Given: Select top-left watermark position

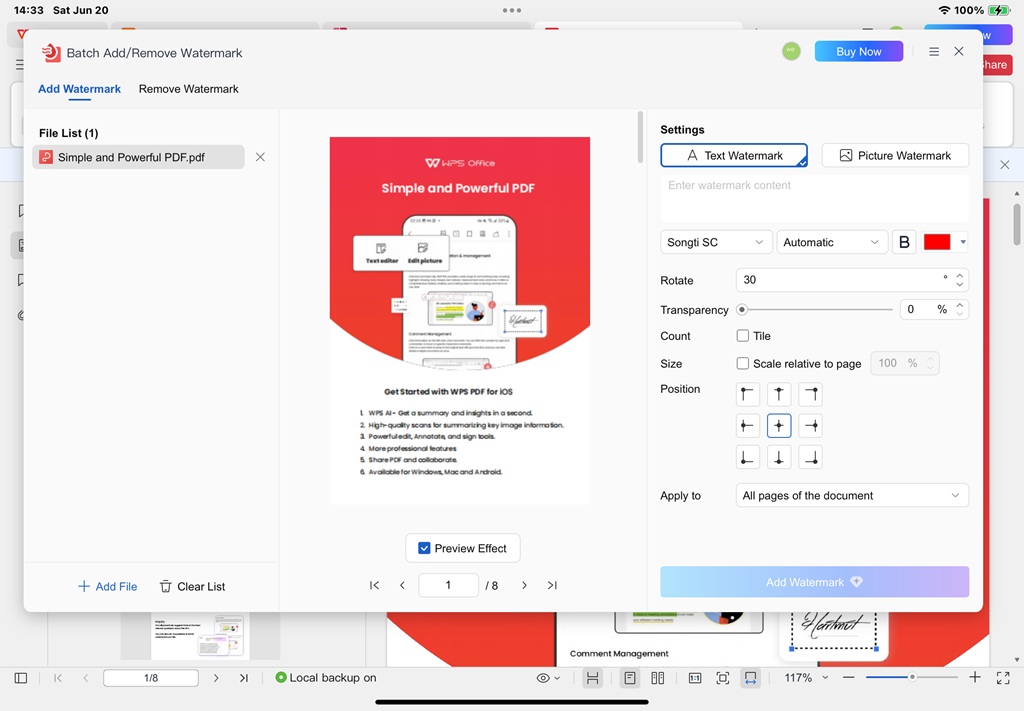Looking at the screenshot, I should pyautogui.click(x=746, y=394).
